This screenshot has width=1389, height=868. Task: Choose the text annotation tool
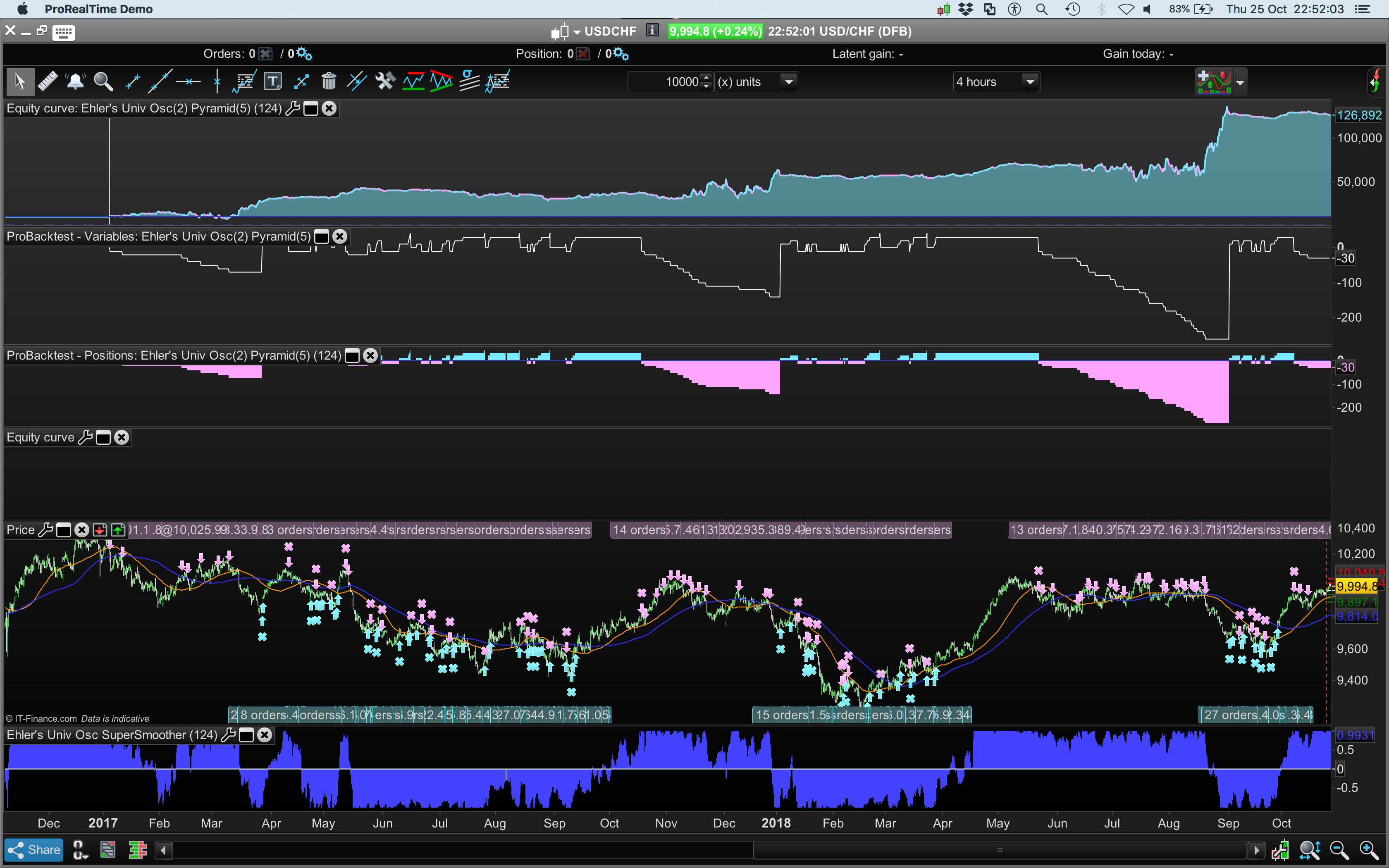click(x=273, y=81)
